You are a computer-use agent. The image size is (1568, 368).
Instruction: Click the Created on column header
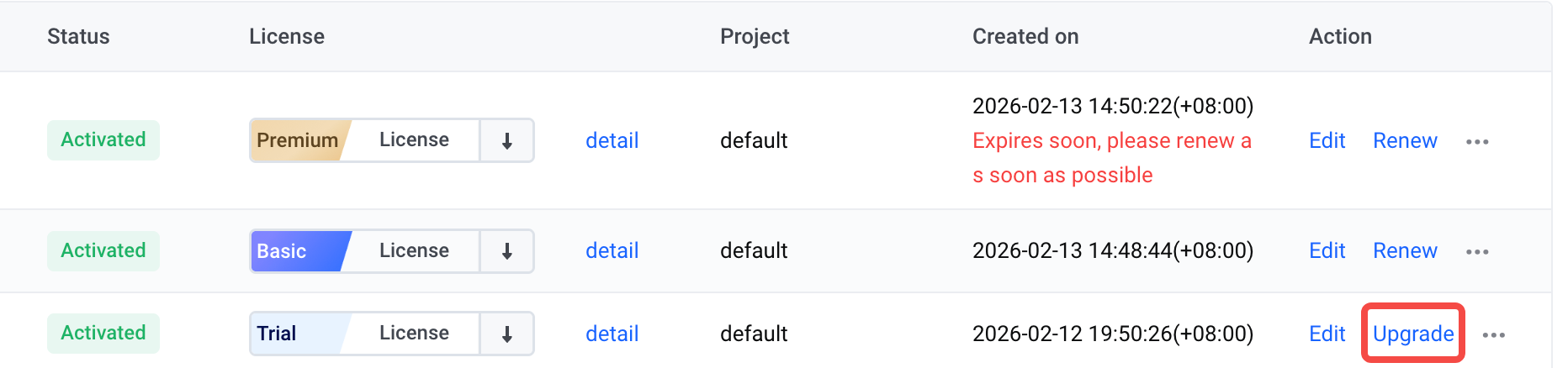(1025, 36)
